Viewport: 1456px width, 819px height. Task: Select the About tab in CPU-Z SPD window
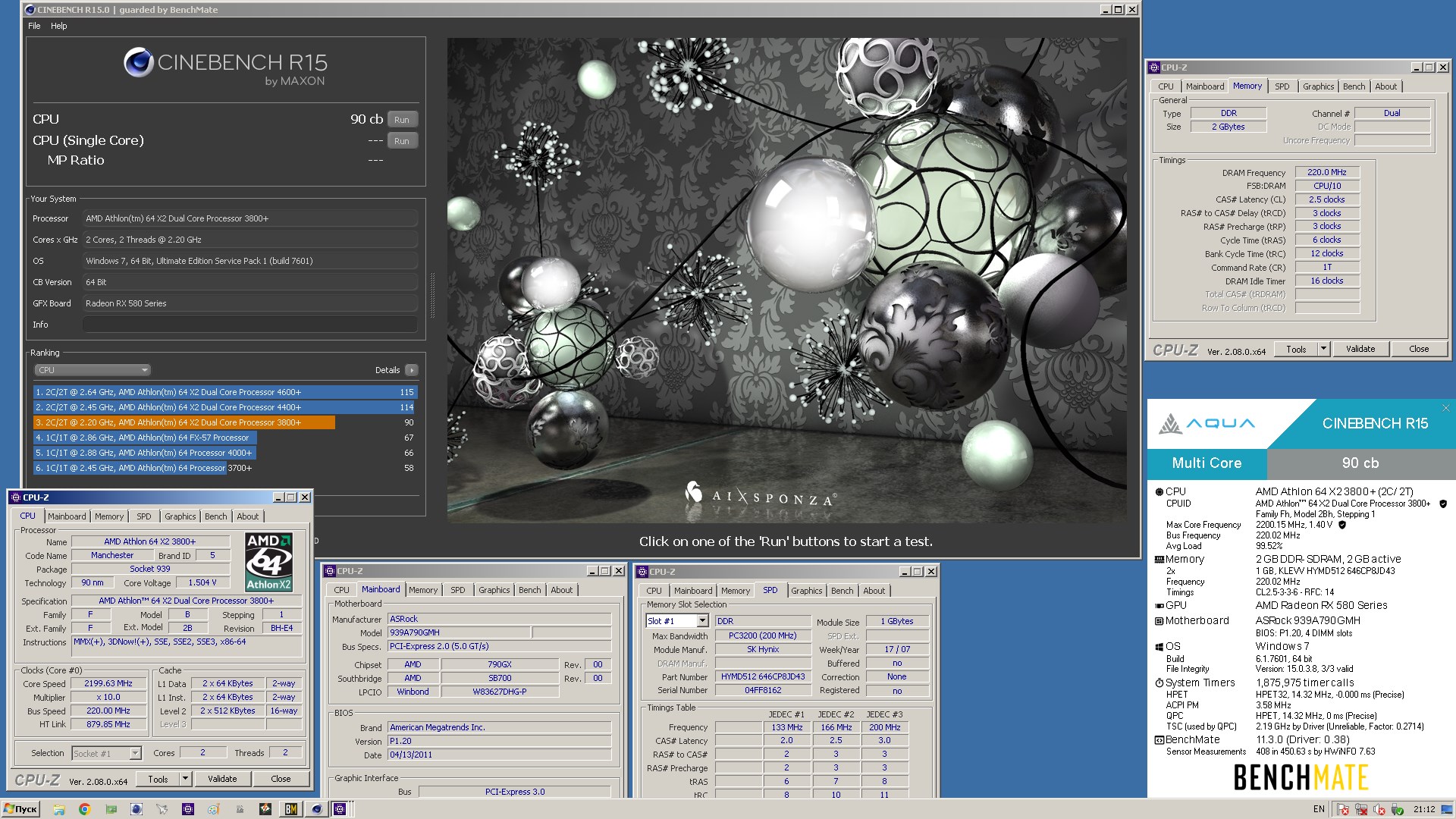click(x=874, y=591)
